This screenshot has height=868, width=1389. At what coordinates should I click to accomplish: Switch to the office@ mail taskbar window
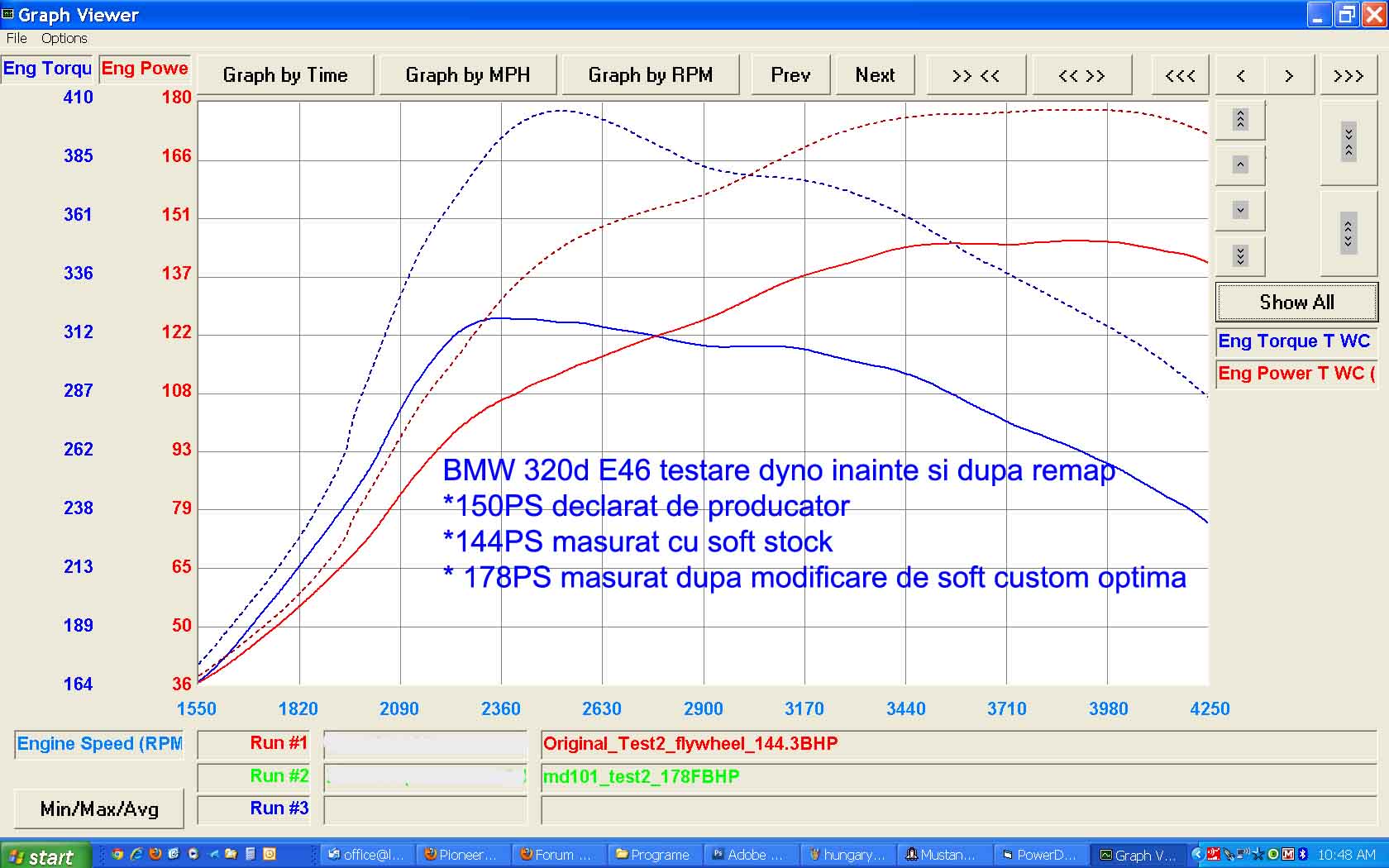coord(368,855)
